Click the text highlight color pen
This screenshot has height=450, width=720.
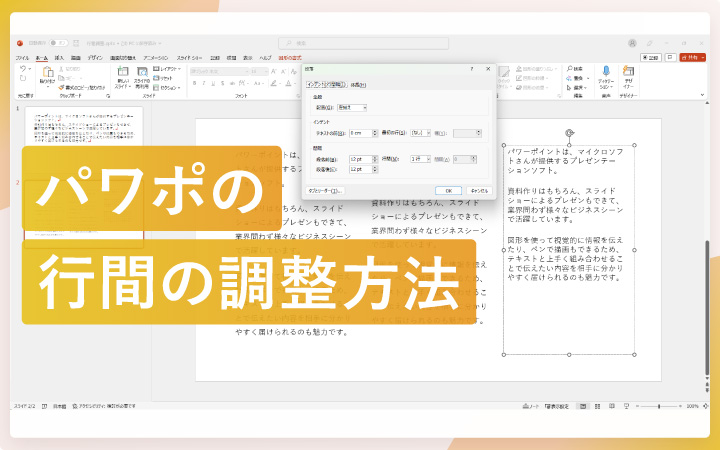point(274,84)
